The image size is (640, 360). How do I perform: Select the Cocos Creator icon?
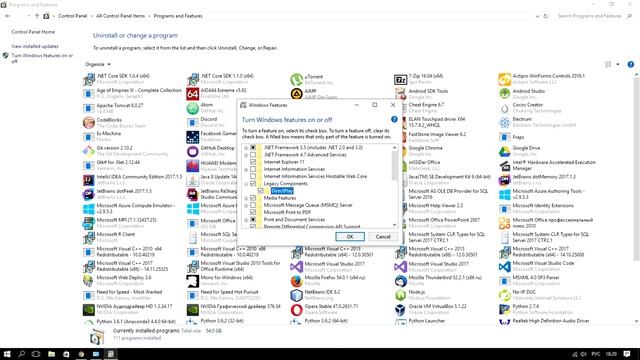click(x=504, y=108)
